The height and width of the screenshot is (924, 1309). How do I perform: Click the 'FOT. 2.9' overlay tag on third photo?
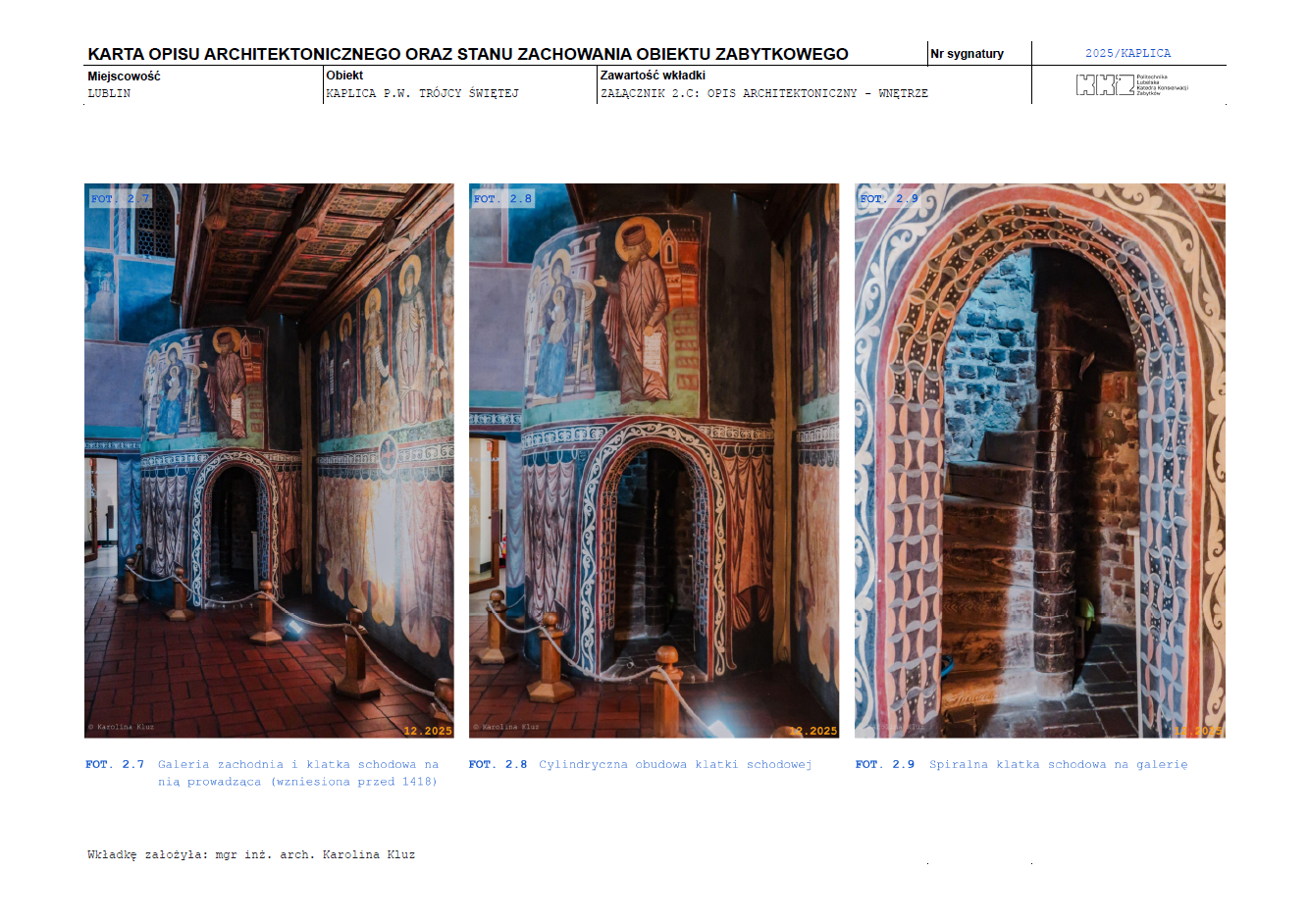(889, 198)
